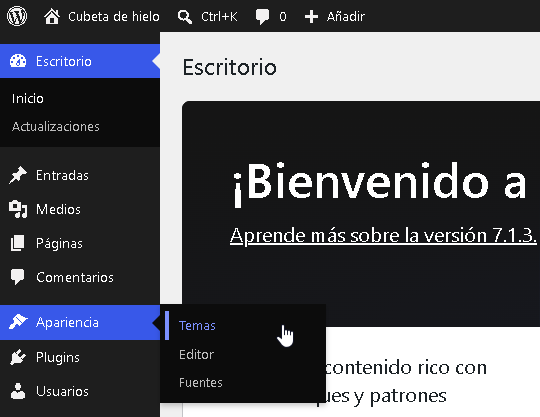The image size is (540, 417).
Task: Select Escritorio in the sidebar
Action: (80, 61)
